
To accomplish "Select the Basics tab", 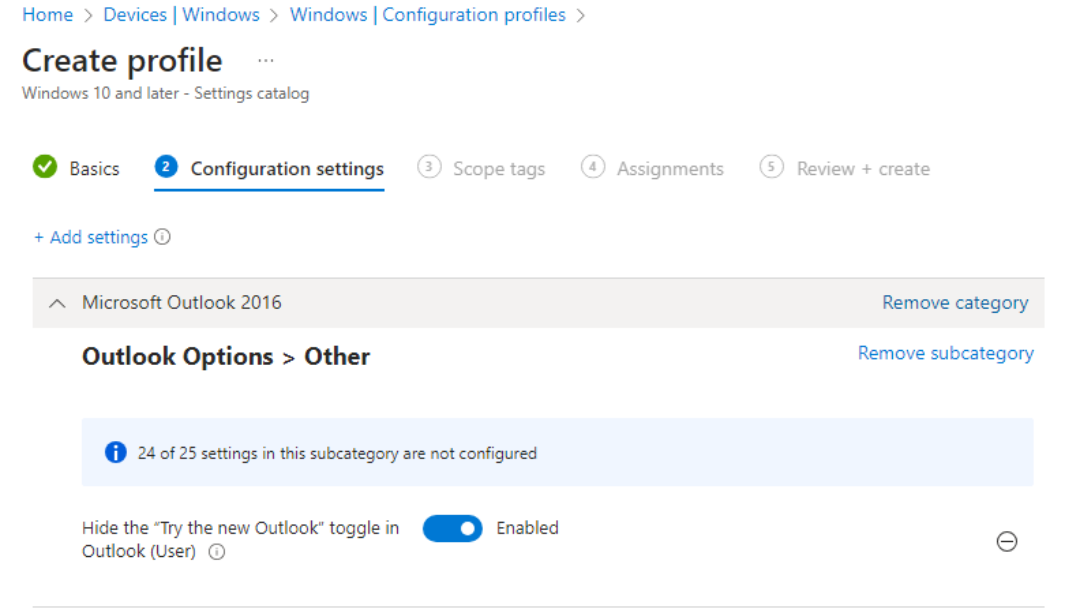I will (93, 168).
